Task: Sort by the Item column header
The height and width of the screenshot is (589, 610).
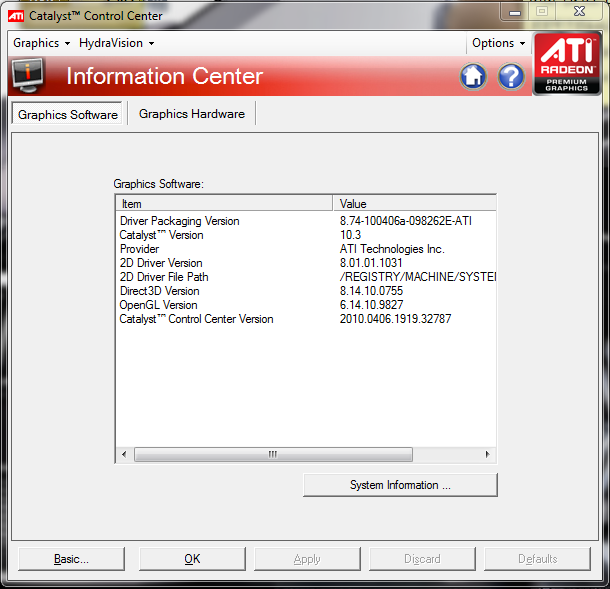Action: pos(224,203)
